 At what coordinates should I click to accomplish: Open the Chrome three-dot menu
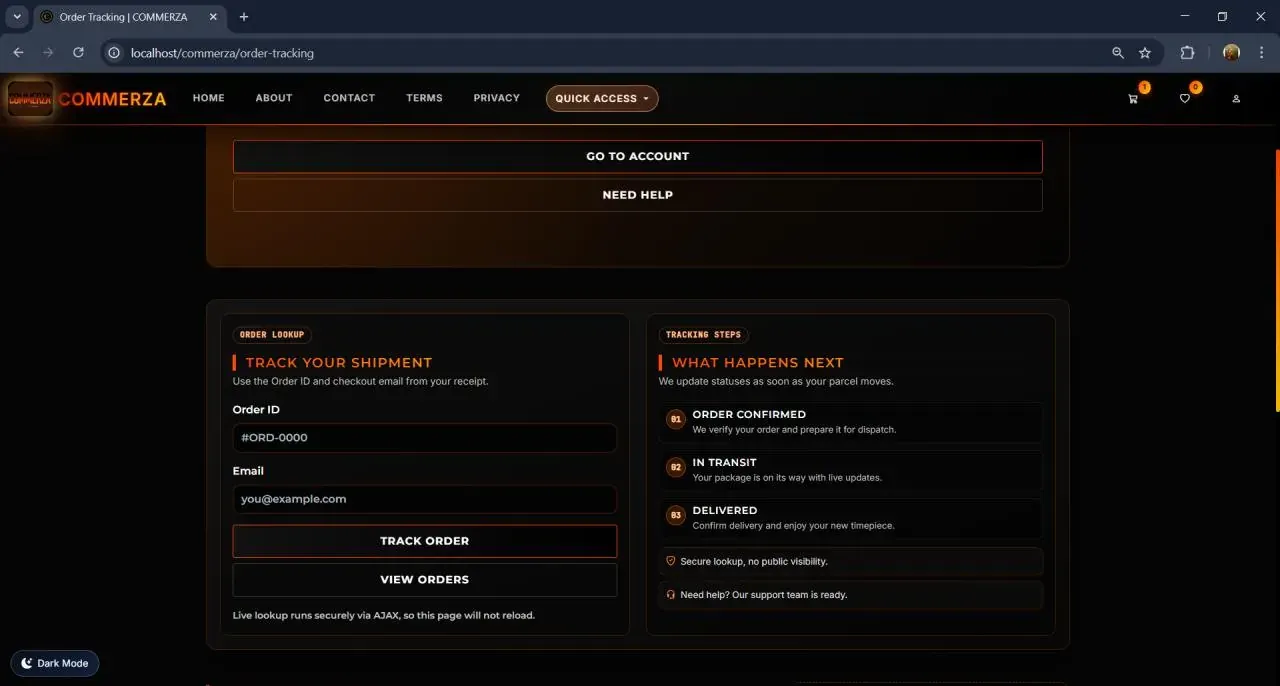click(x=1260, y=53)
